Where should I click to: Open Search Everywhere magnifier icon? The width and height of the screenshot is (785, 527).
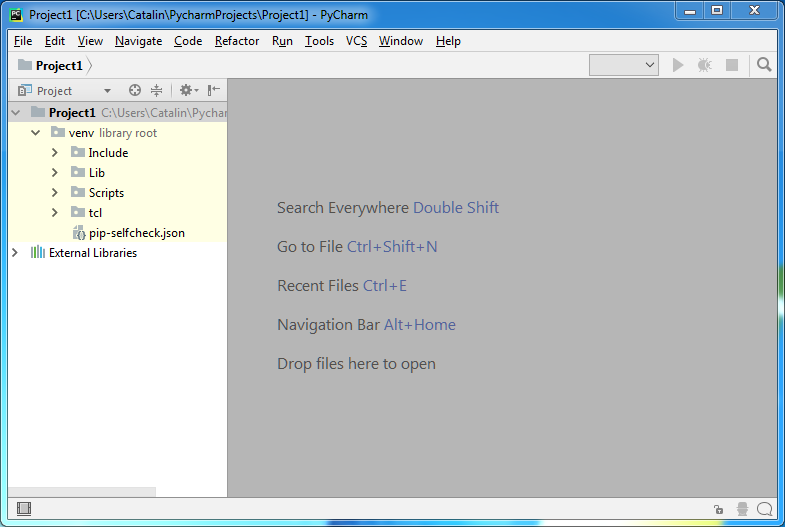pos(764,65)
